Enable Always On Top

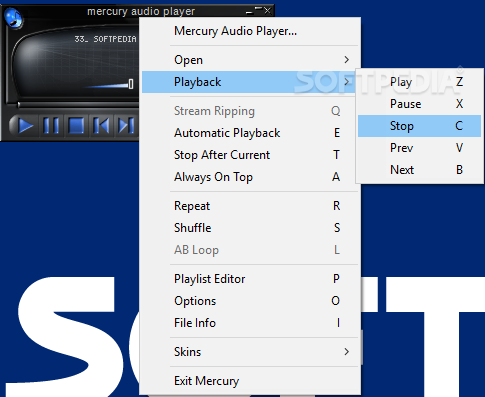(250, 177)
